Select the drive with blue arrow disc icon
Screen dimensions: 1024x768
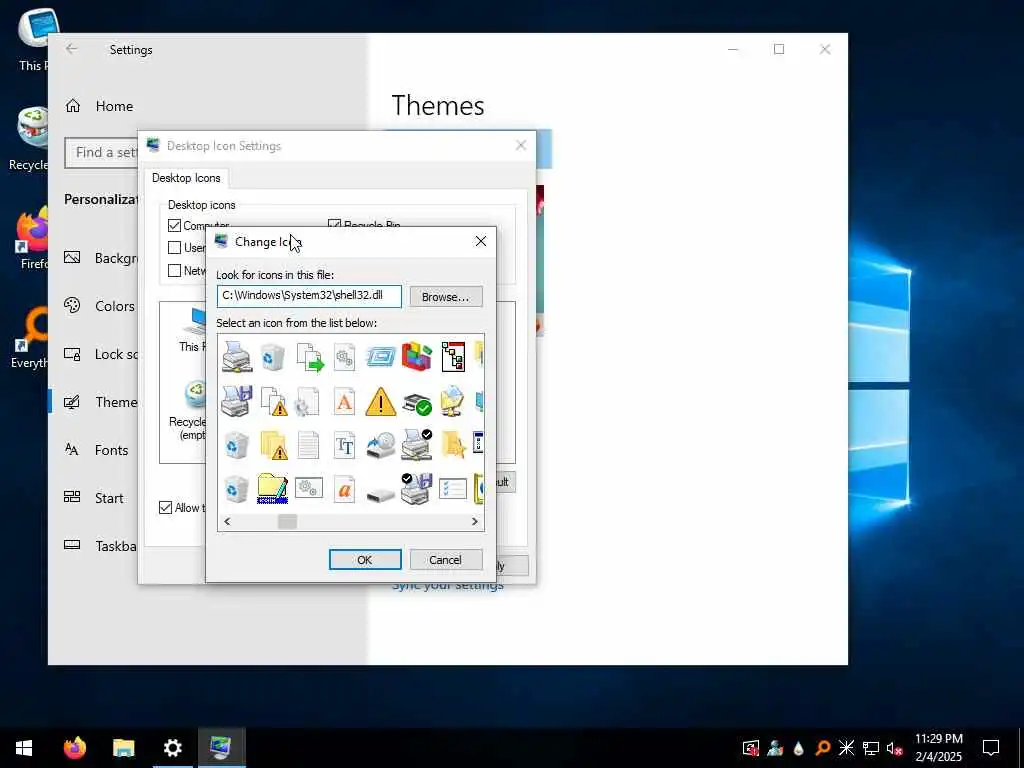coord(381,445)
